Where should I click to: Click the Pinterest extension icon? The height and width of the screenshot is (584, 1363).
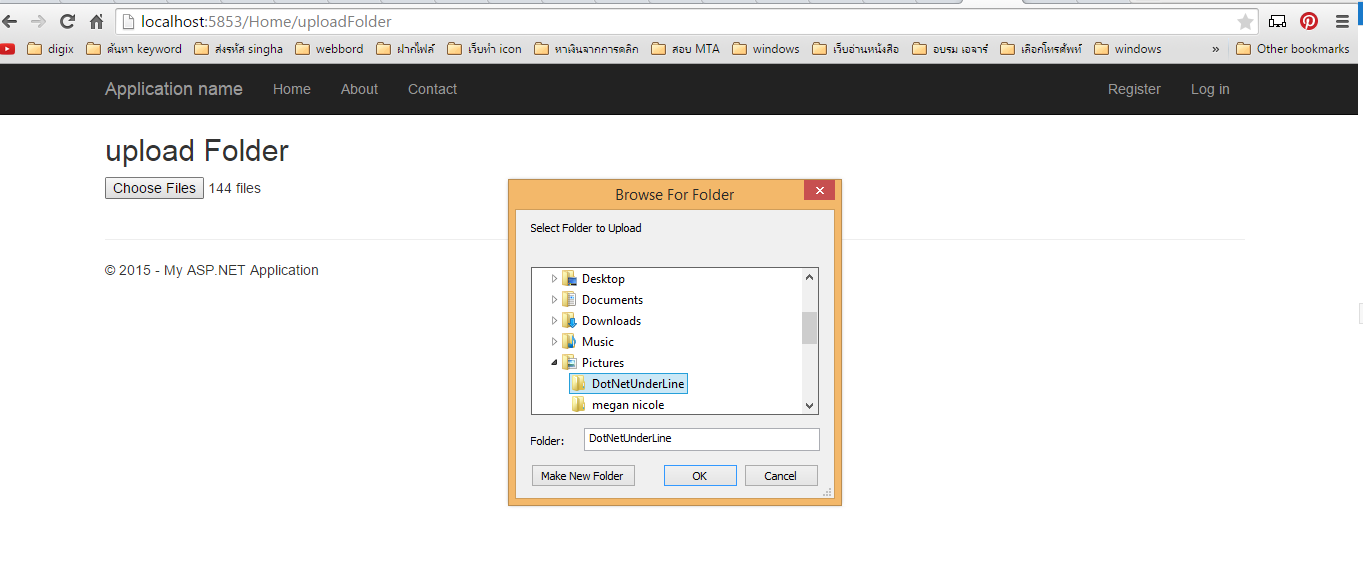click(1308, 20)
